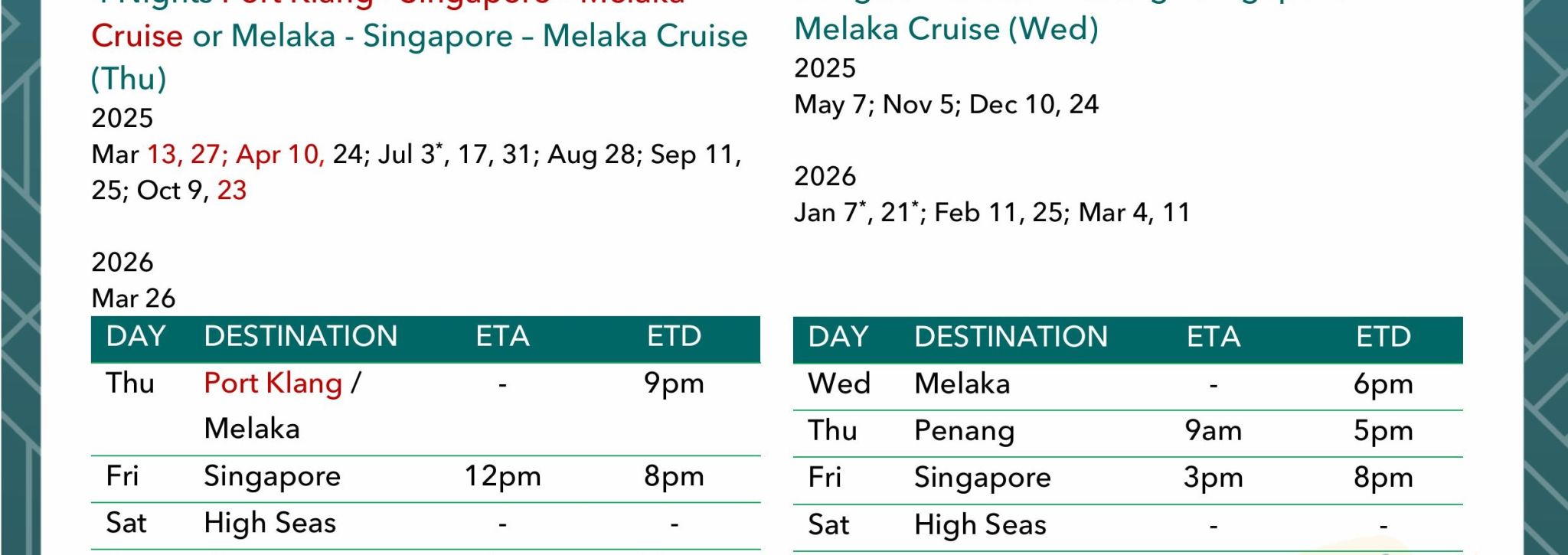Select the Penang row in right table
This screenshot has height=555, width=1568.
click(1128, 432)
